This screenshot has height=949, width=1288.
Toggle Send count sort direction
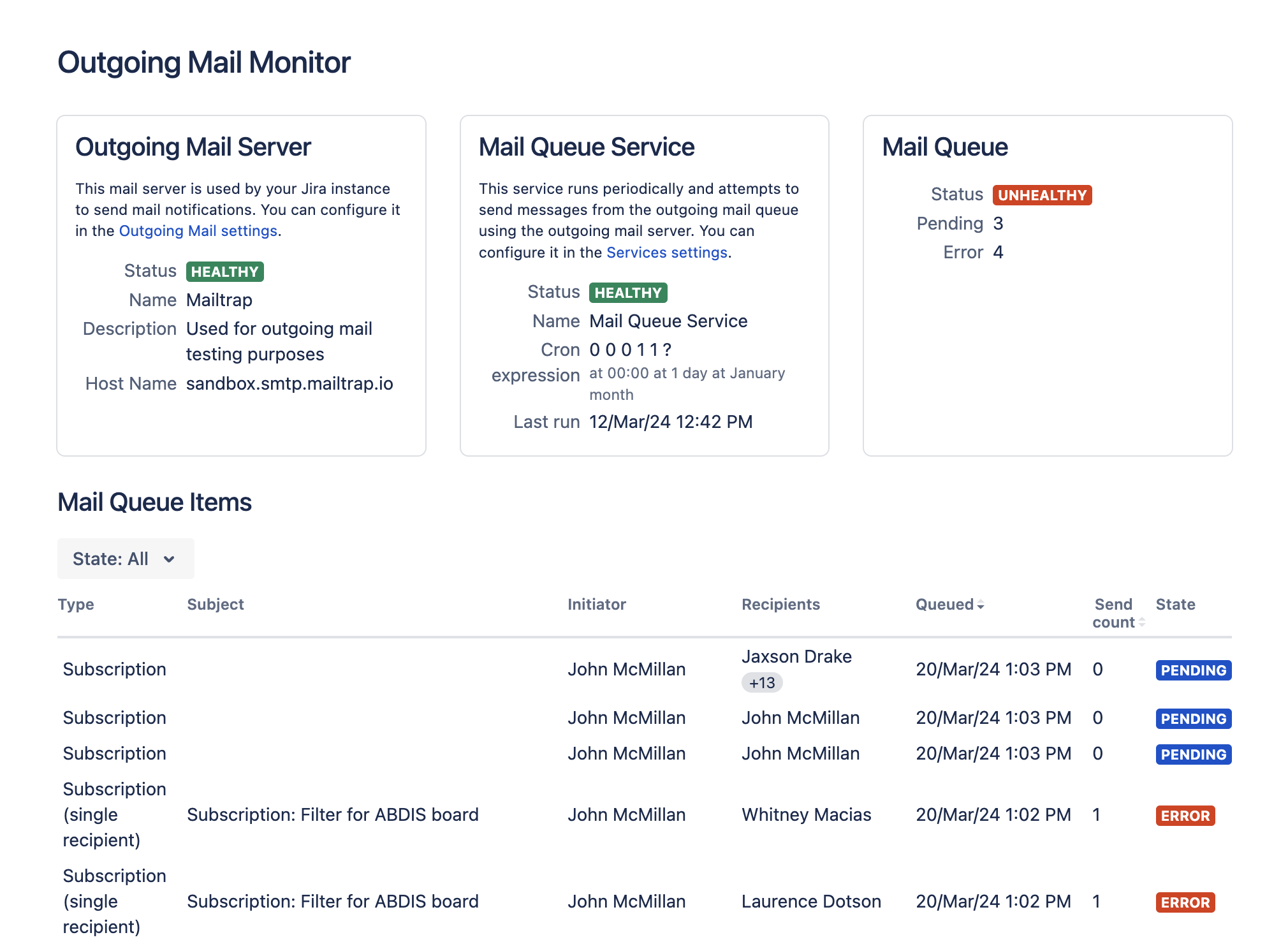(1141, 622)
